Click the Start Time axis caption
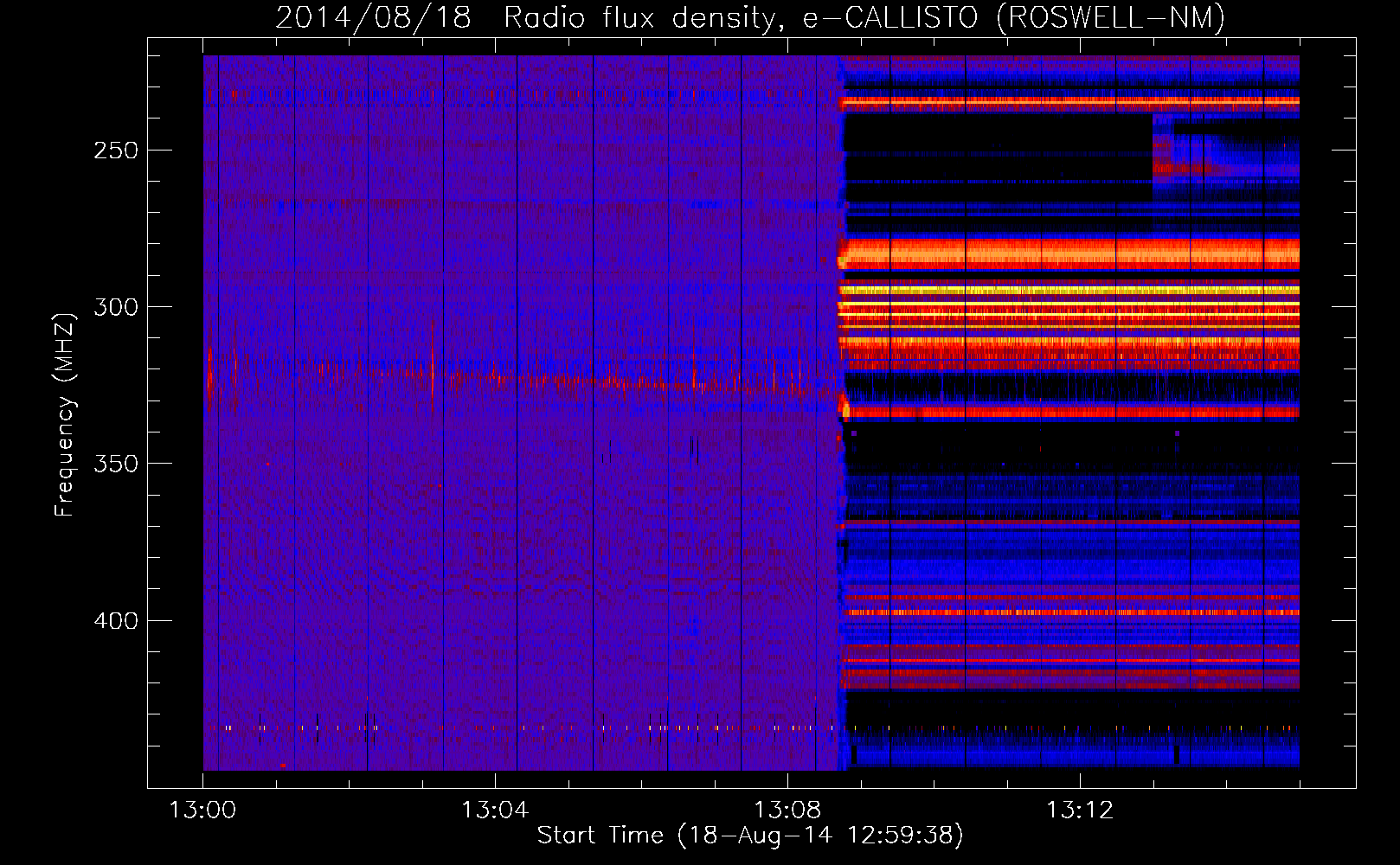The height and width of the screenshot is (865, 1400). pos(750,836)
